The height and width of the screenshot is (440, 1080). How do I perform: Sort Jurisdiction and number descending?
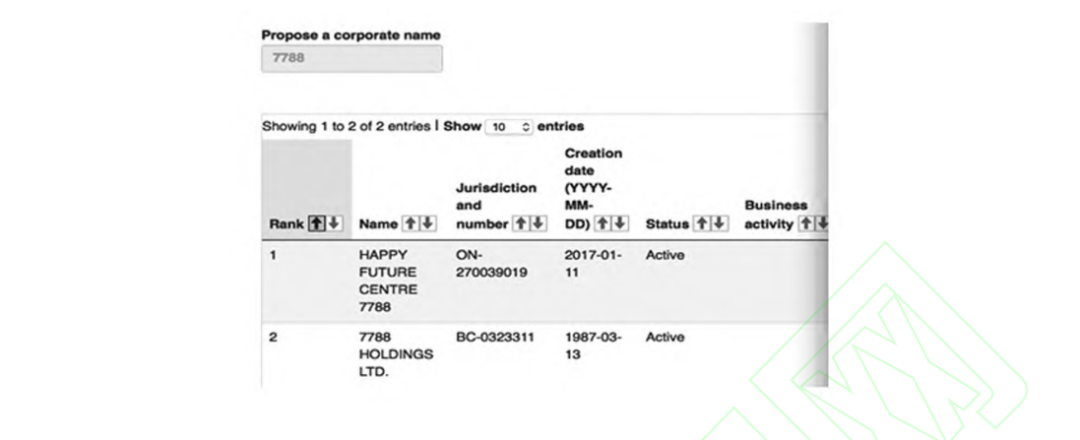539,224
